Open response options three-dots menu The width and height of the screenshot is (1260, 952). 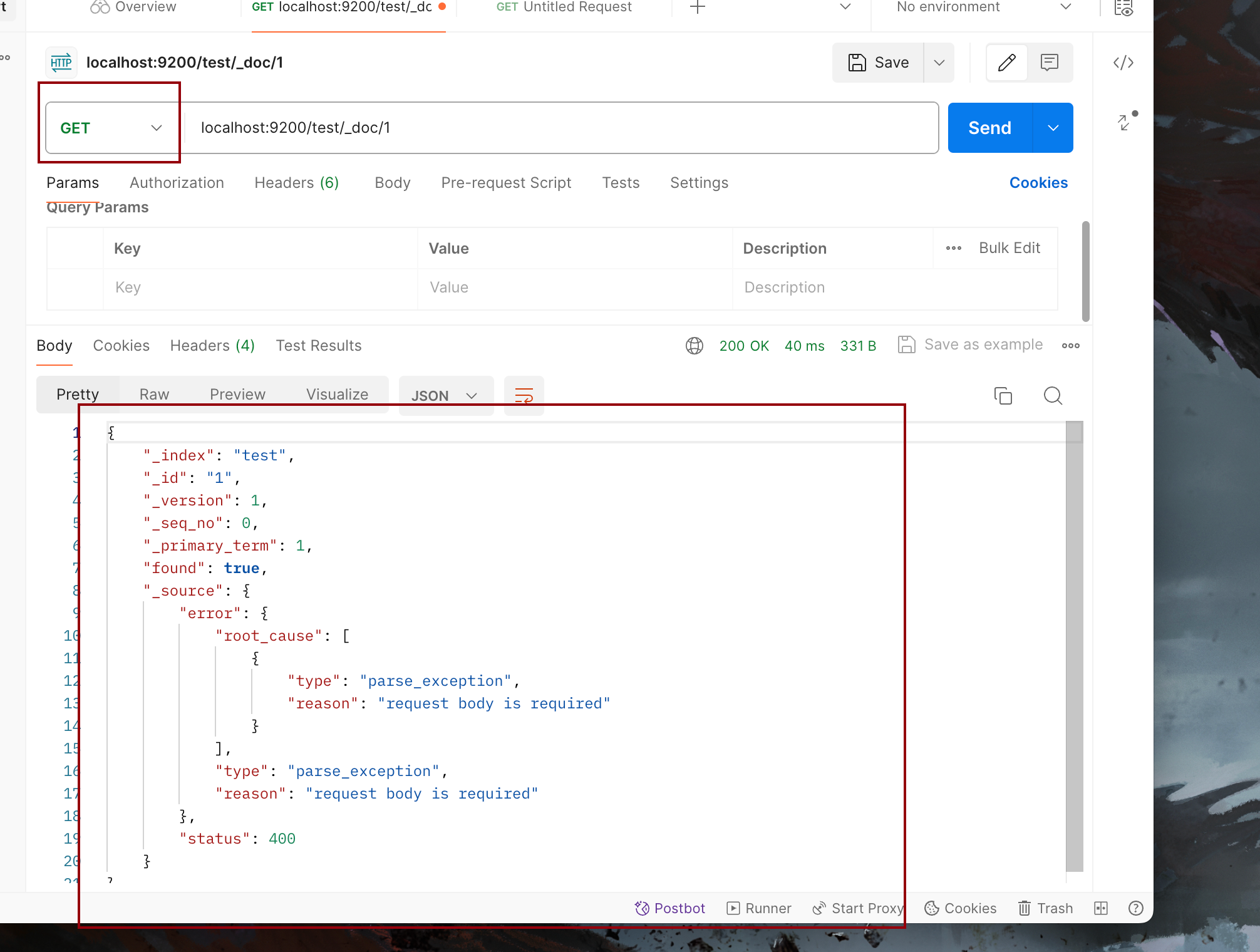(x=1071, y=346)
